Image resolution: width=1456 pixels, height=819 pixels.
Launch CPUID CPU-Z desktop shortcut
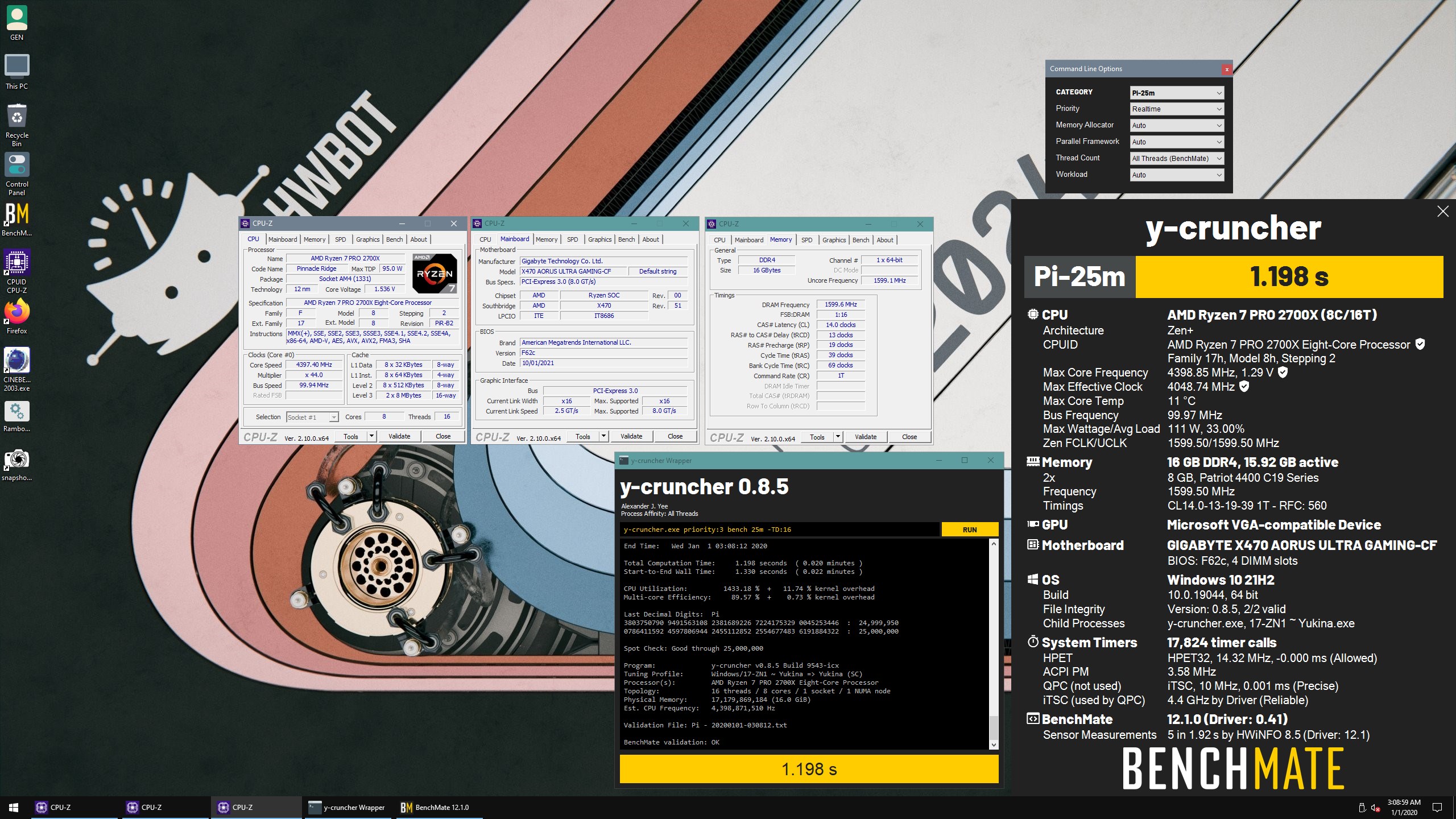coord(16,271)
